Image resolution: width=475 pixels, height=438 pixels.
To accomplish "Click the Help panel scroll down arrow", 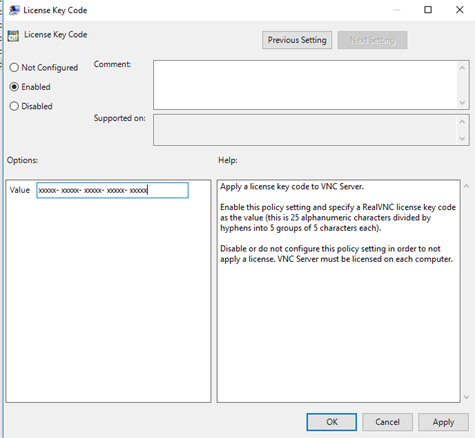I will coord(467,397).
